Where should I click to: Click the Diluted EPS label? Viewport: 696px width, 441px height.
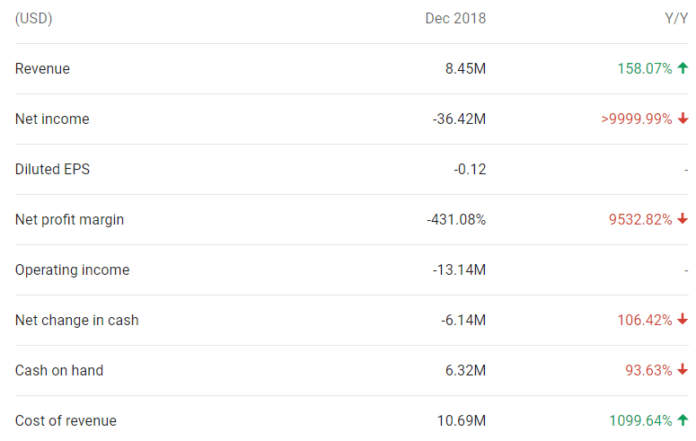click(x=52, y=169)
